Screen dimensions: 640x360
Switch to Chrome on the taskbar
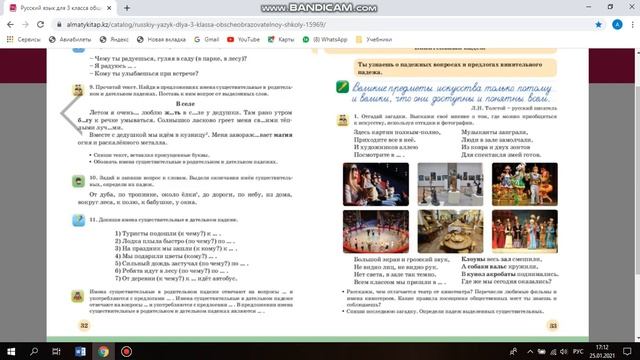pyautogui.click(x=103, y=351)
